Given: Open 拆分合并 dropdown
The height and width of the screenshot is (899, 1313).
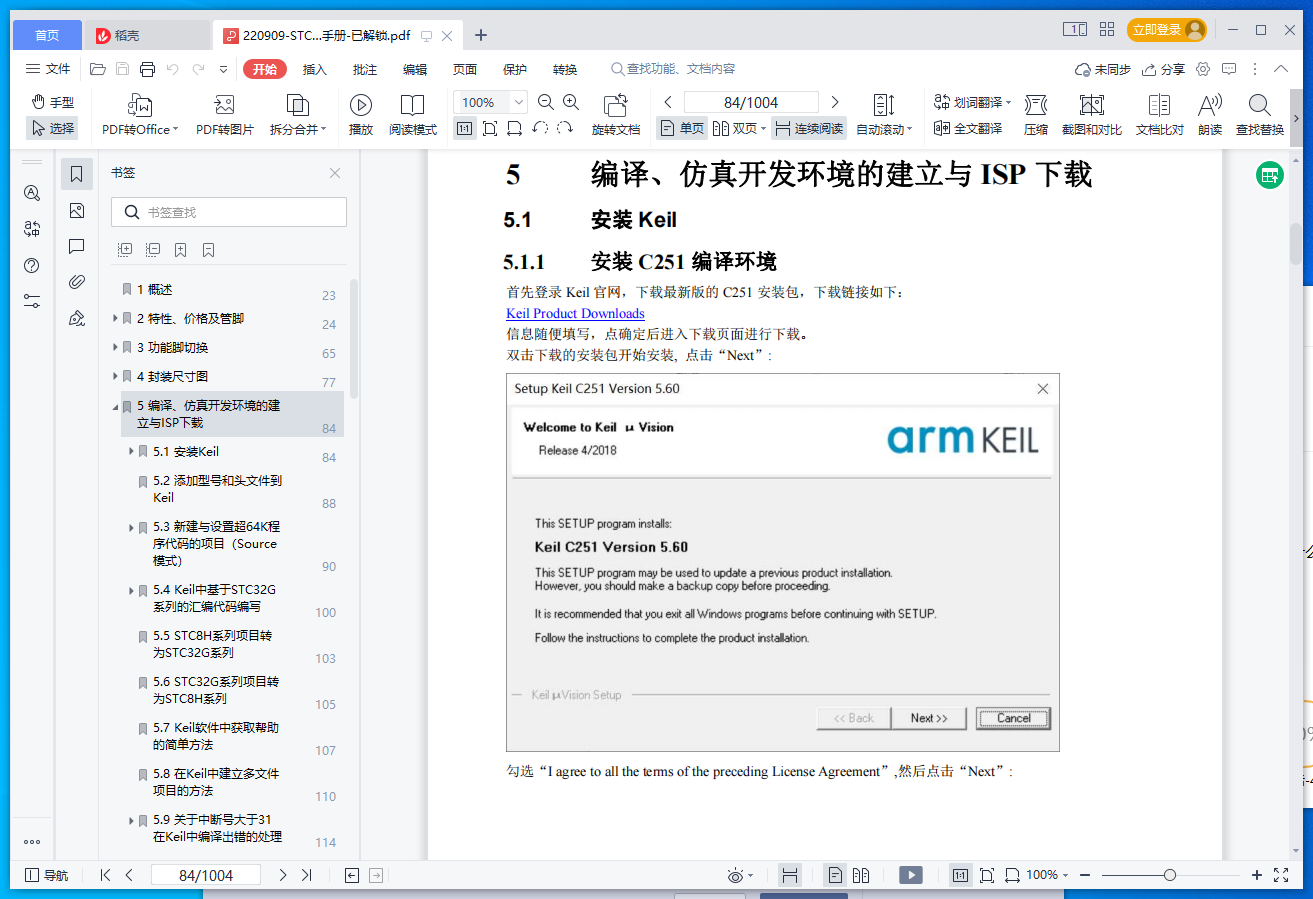Looking at the screenshot, I should [x=298, y=115].
